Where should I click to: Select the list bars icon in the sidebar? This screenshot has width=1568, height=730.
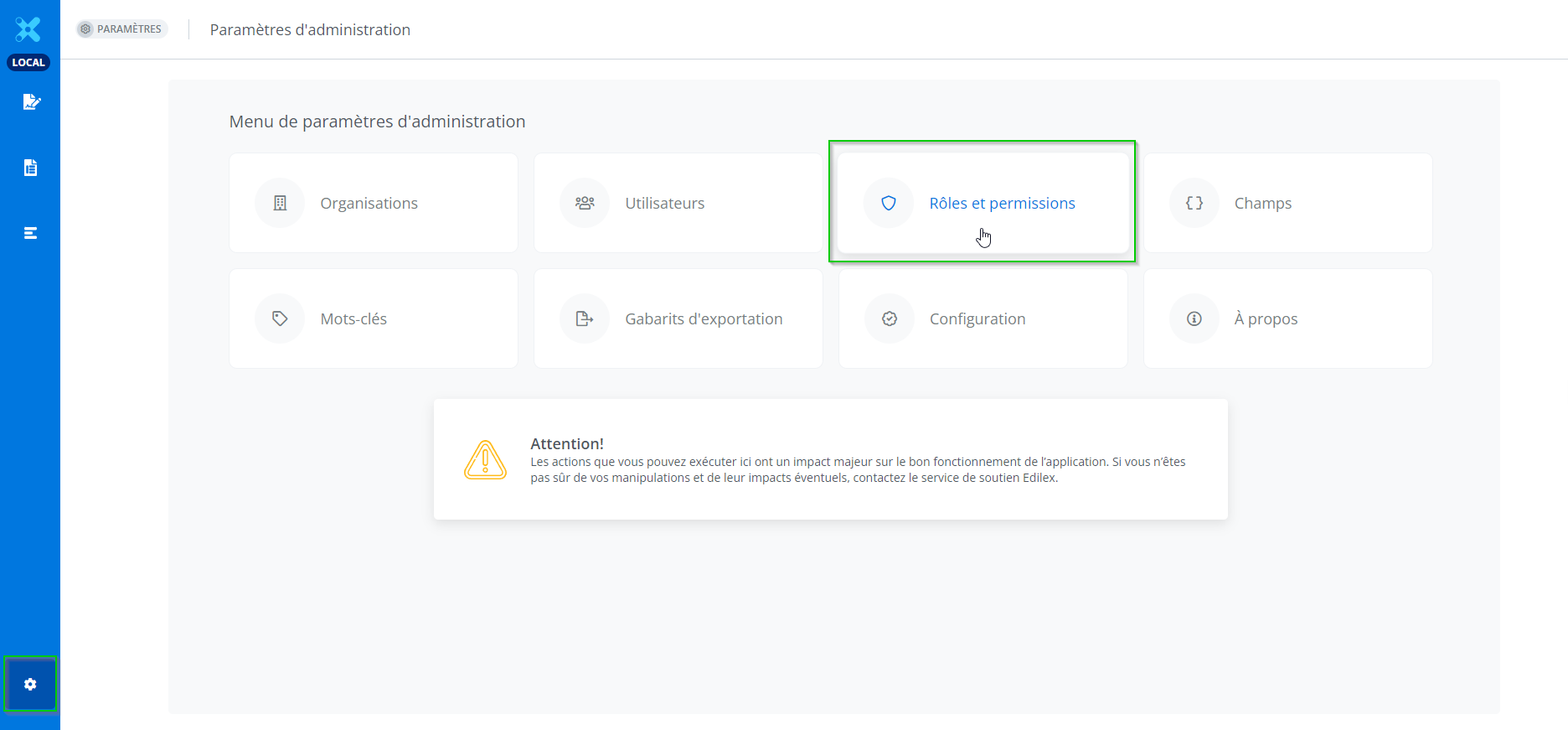[30, 233]
